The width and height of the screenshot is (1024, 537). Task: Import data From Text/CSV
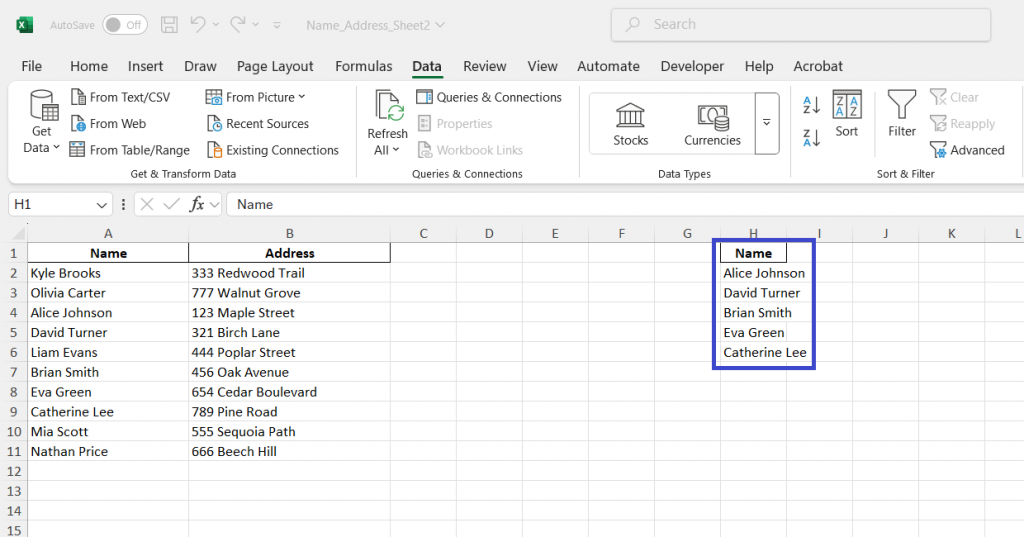121,97
